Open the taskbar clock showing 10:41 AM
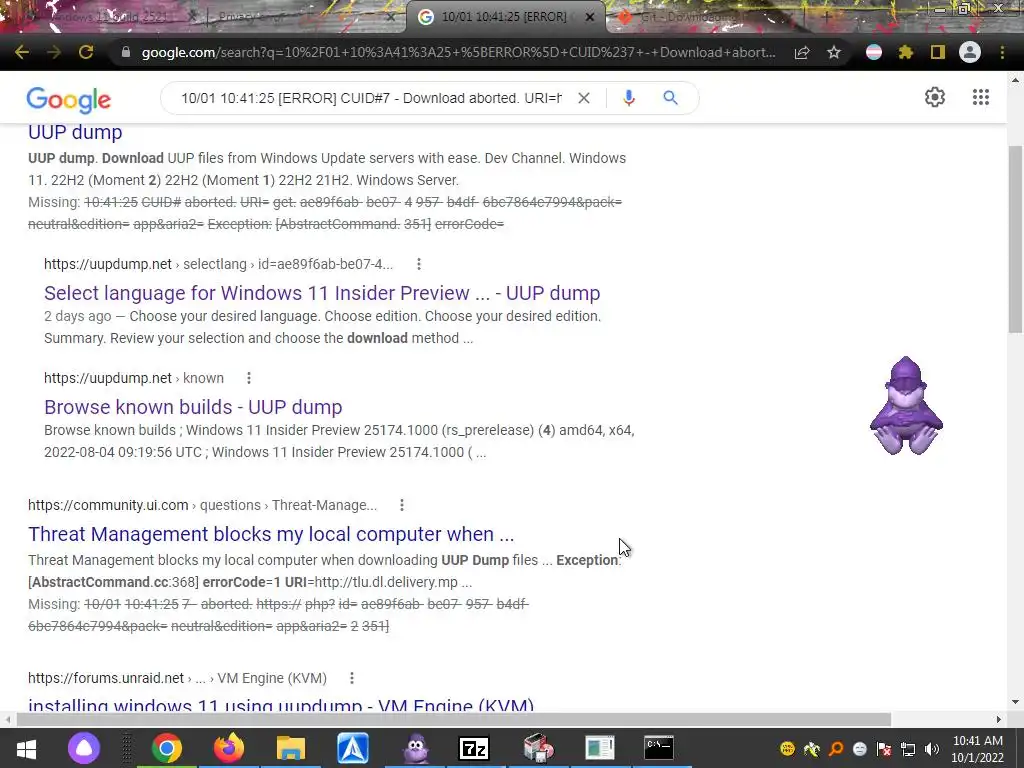This screenshot has height=768, width=1024. point(978,749)
